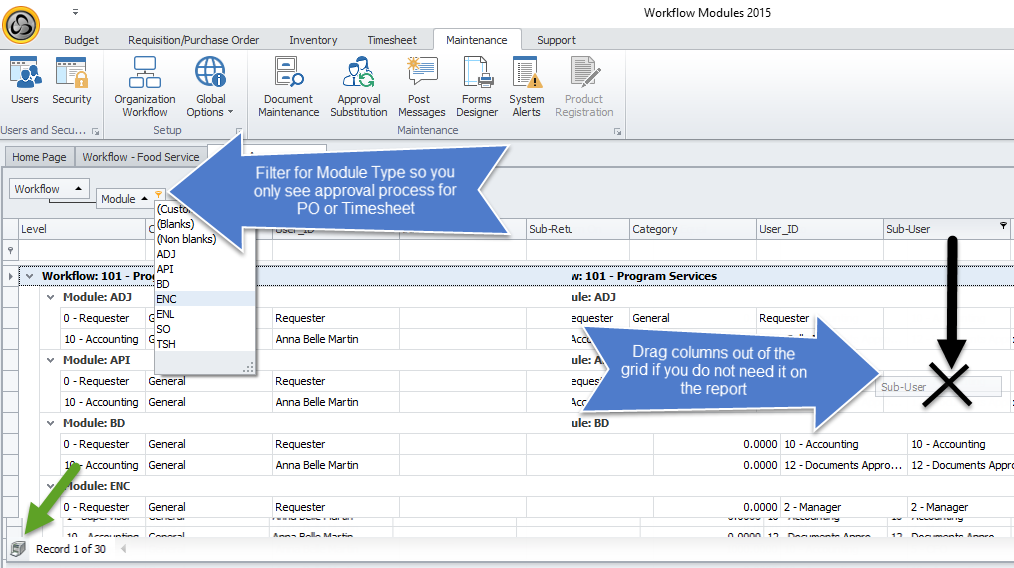Screen dimensions: 1014x568
Task: Switch to the Inventory ribbon tab
Action: 313,40
